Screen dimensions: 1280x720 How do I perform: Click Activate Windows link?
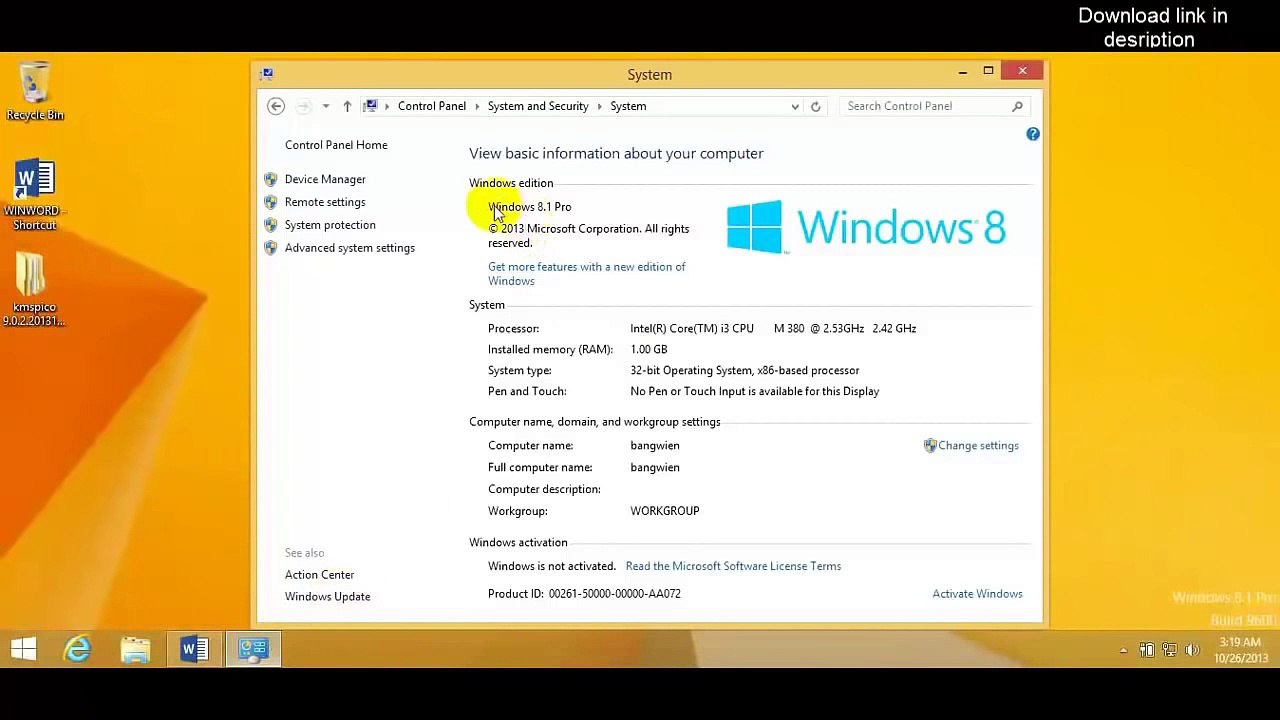pos(977,594)
